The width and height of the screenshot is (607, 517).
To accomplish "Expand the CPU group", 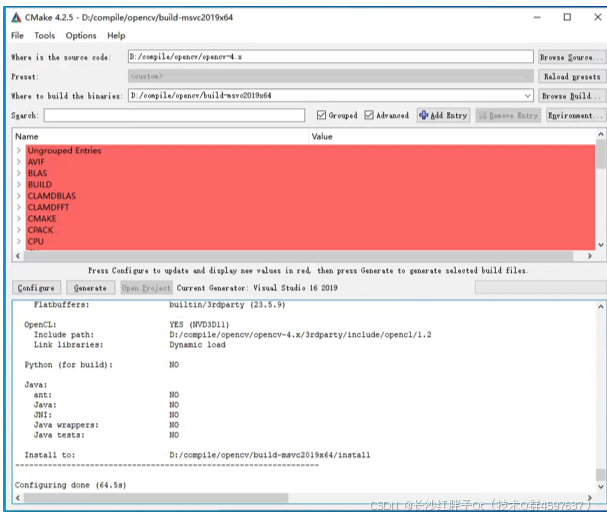I will pyautogui.click(x=18, y=241).
